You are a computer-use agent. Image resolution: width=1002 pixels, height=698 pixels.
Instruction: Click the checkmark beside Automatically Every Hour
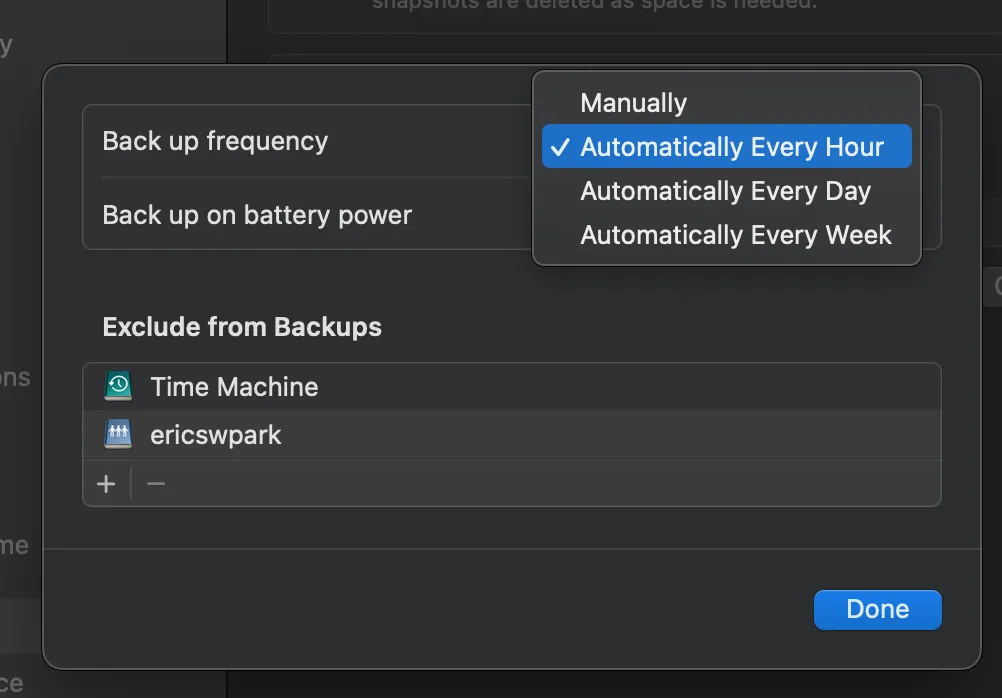point(559,147)
